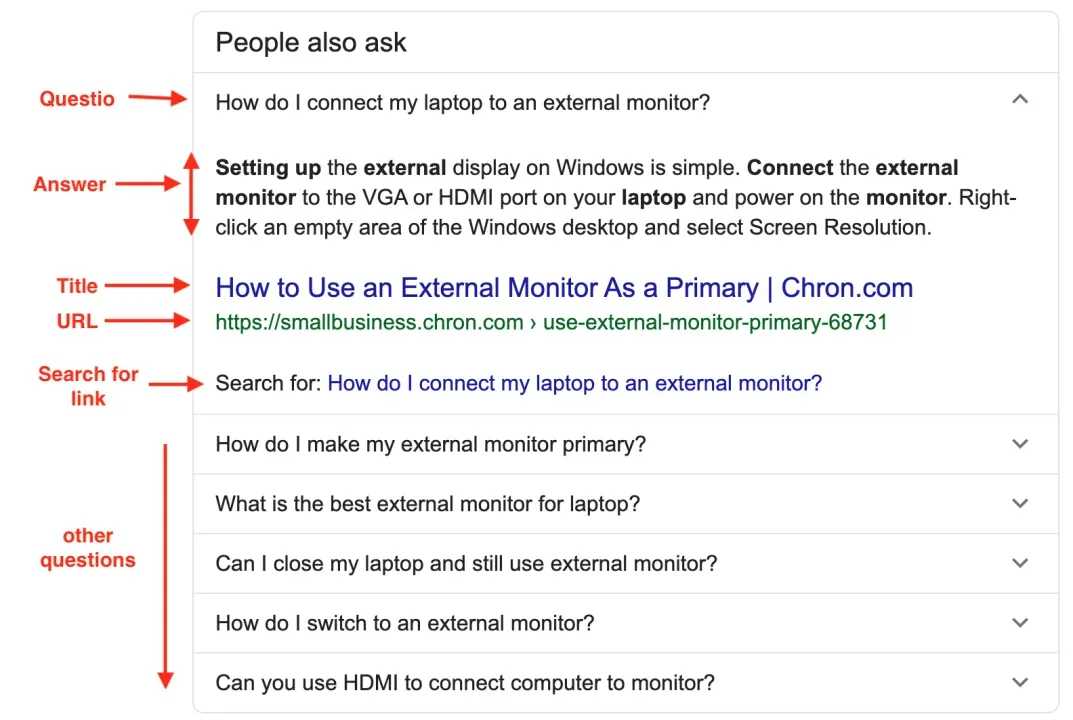
Task: Click the answer paragraph about setting up external display
Action: (600, 197)
